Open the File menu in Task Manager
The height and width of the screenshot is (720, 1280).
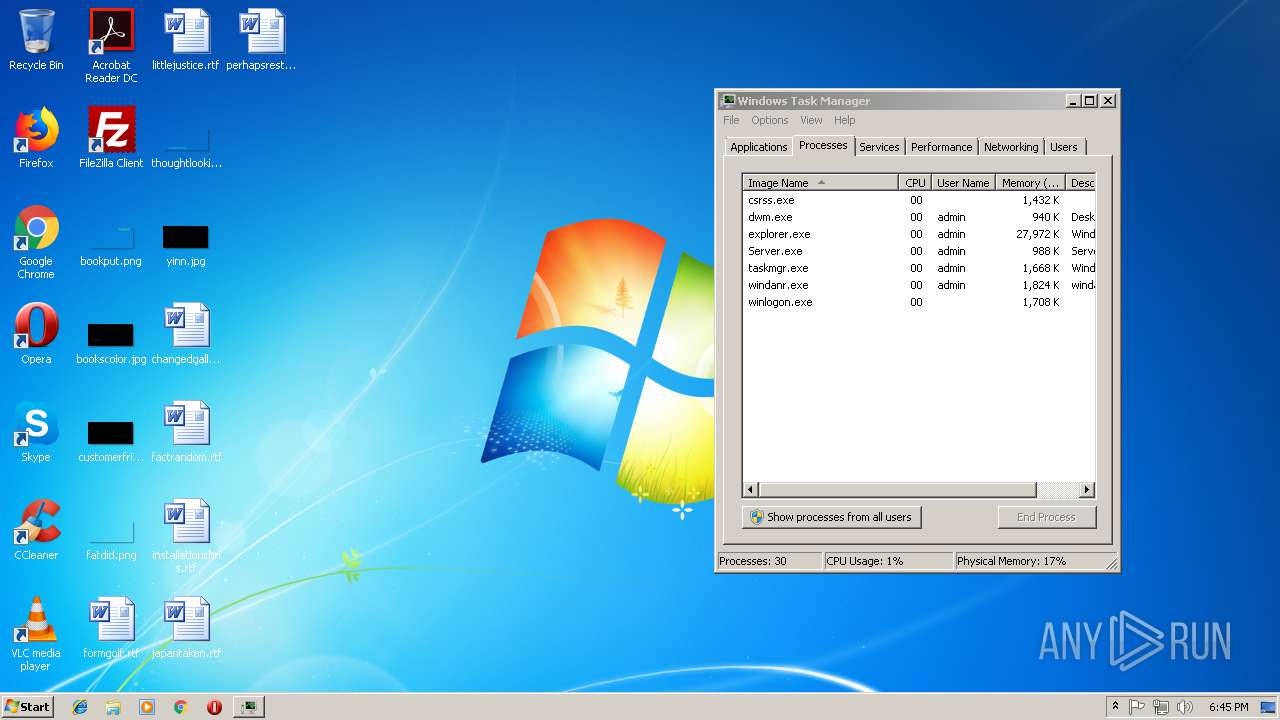click(x=731, y=120)
